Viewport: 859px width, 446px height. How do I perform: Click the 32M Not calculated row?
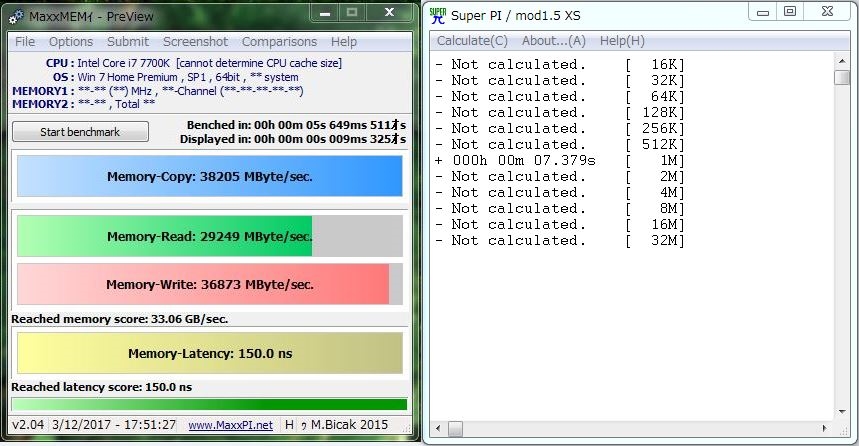pyautogui.click(x=559, y=240)
